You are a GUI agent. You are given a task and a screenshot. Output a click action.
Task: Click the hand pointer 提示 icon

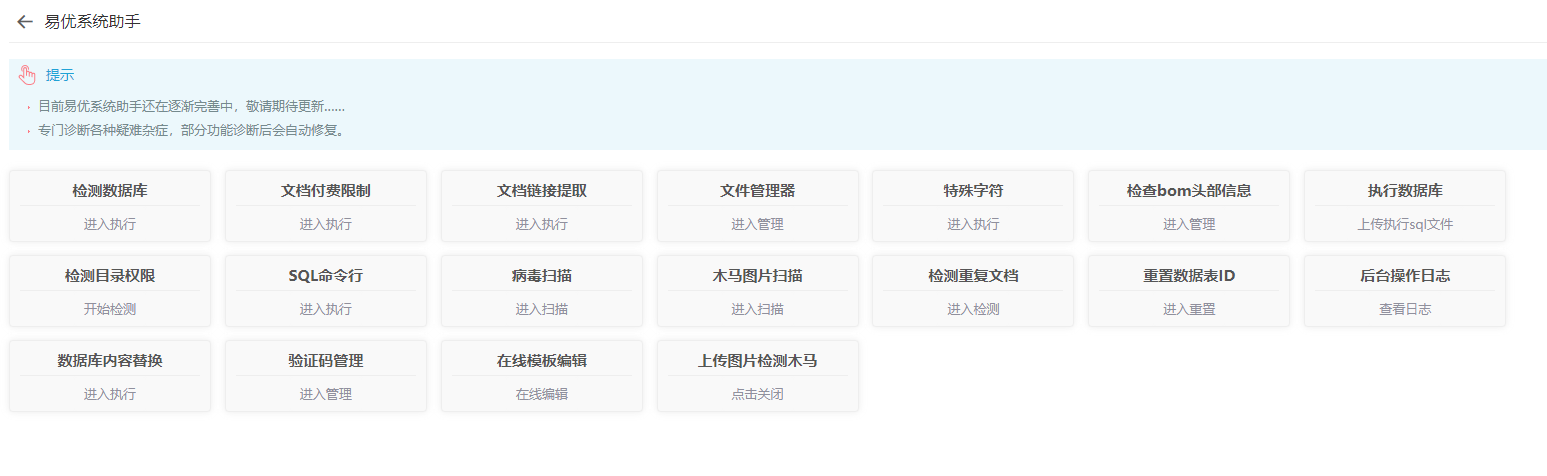pyautogui.click(x=27, y=75)
